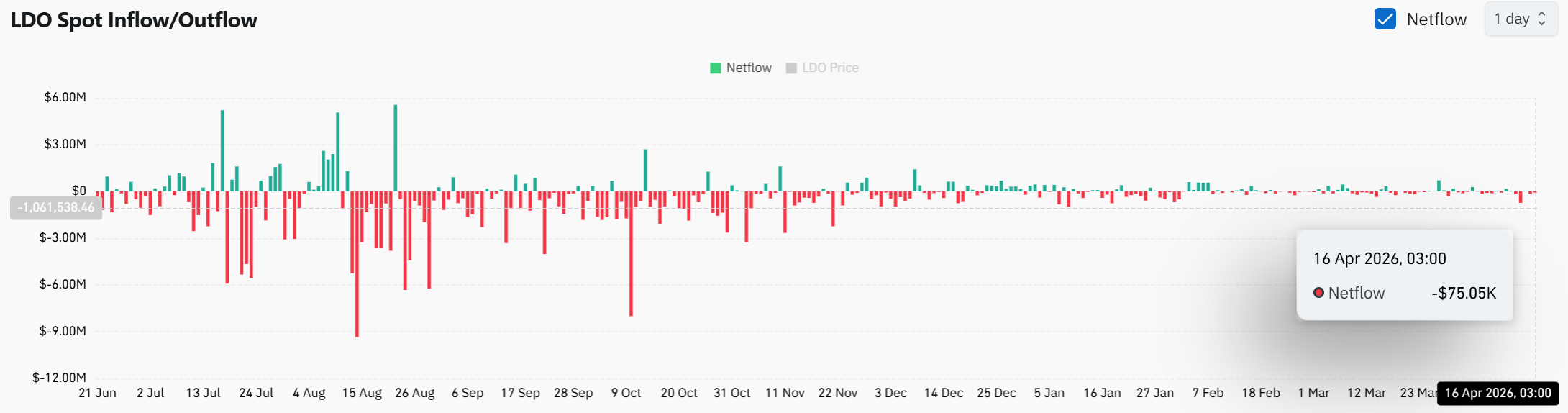Click the 21 Jun x-axis label

(x=97, y=393)
